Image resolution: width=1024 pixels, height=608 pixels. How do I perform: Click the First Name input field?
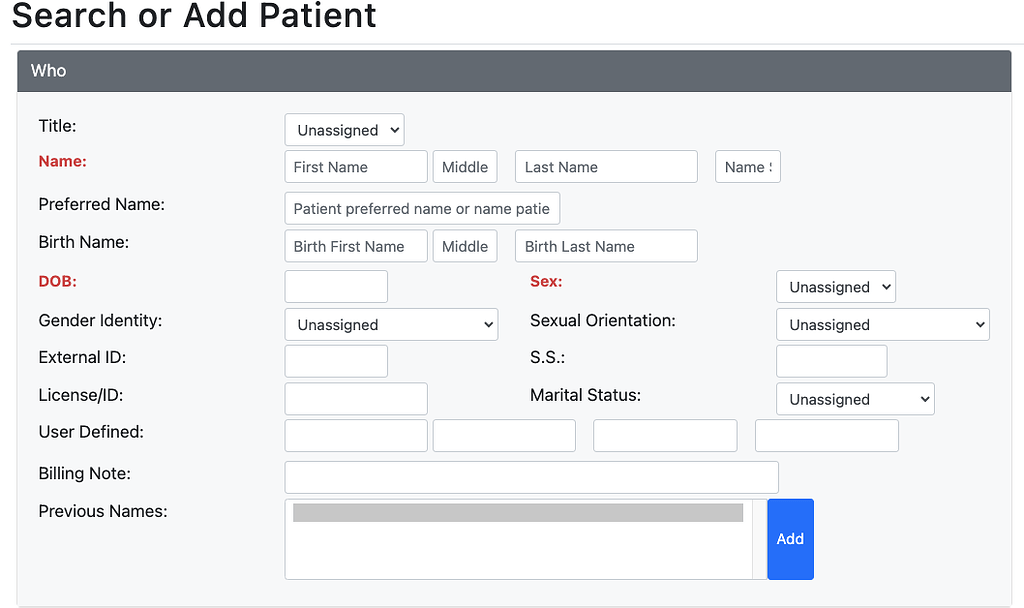pyautogui.click(x=355, y=166)
